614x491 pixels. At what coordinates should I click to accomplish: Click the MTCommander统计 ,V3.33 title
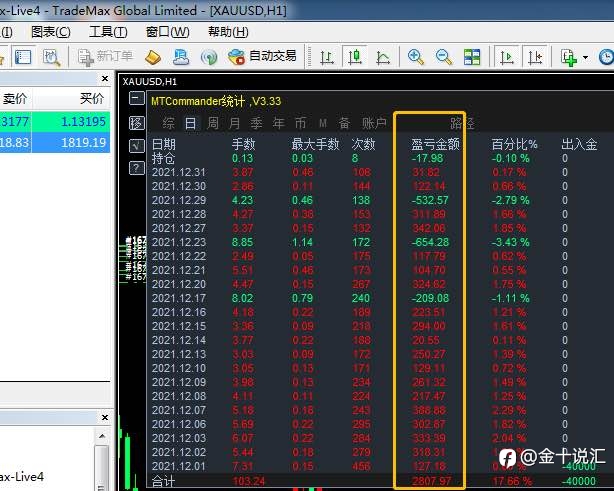(x=216, y=101)
